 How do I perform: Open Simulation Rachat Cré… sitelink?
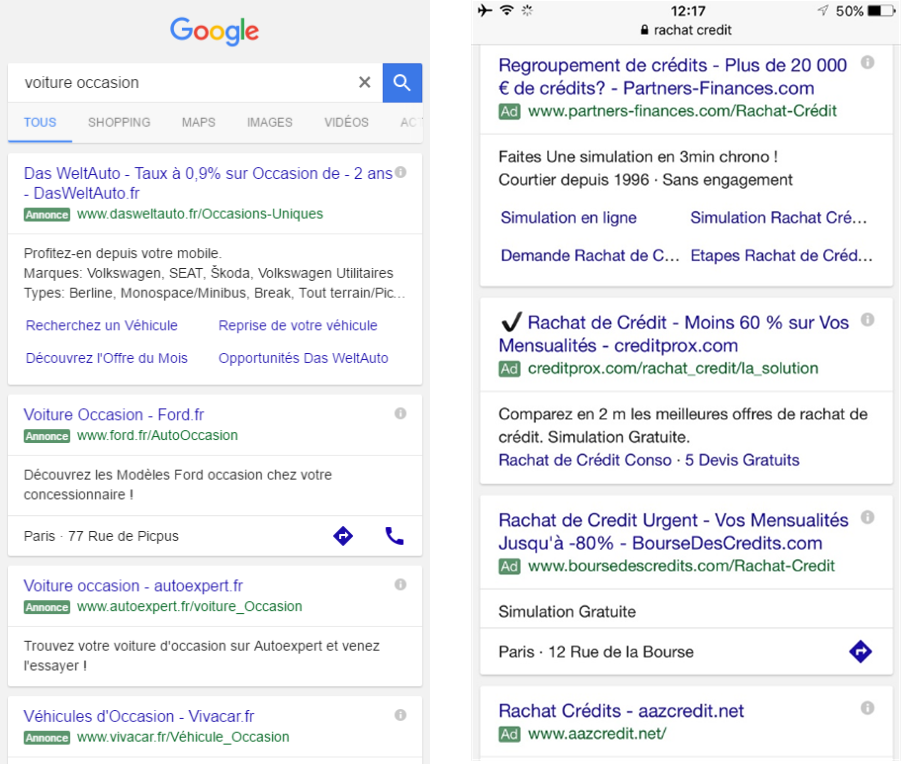tap(779, 218)
